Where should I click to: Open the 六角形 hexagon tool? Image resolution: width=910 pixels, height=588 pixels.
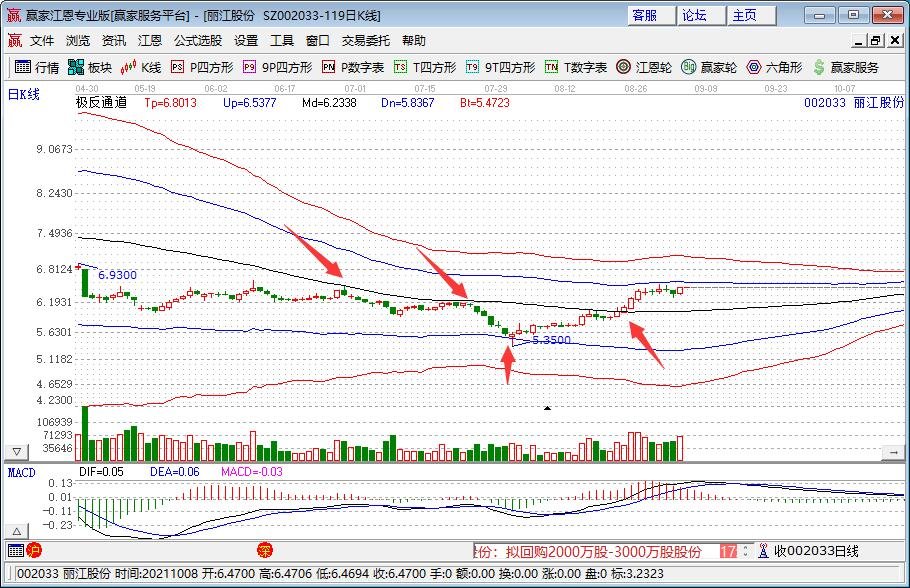click(x=774, y=68)
